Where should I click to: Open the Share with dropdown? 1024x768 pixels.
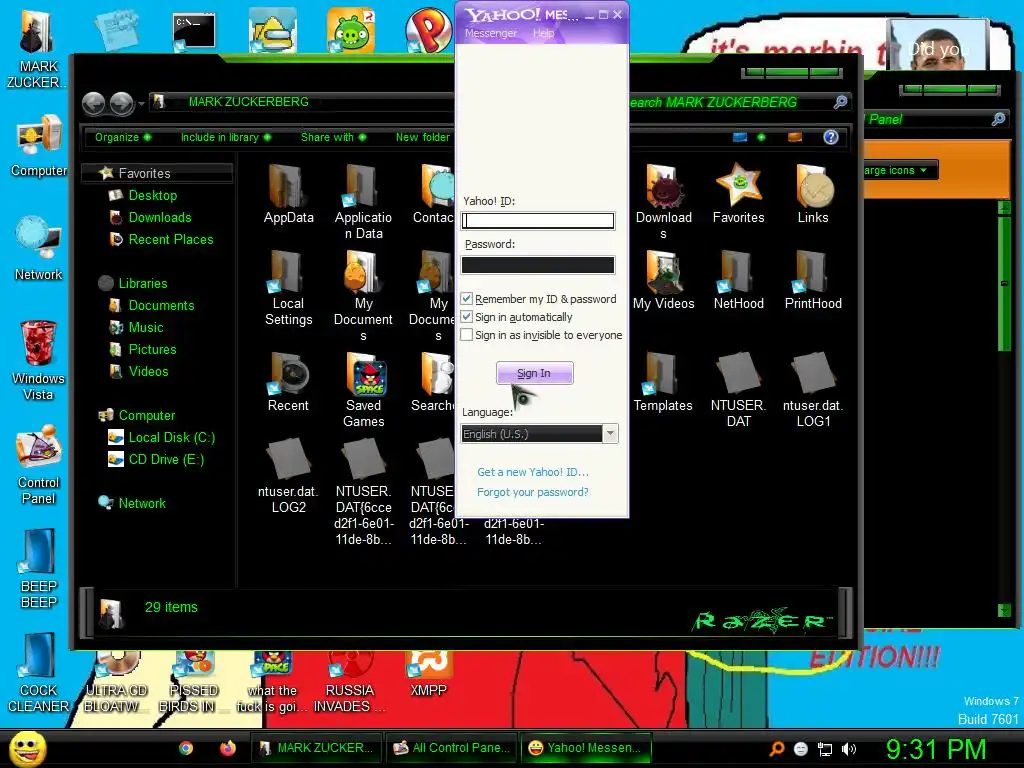coord(333,137)
